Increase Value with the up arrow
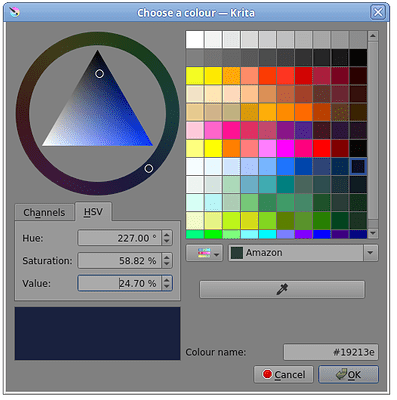This screenshot has width=397, height=400. pyautogui.click(x=167, y=279)
